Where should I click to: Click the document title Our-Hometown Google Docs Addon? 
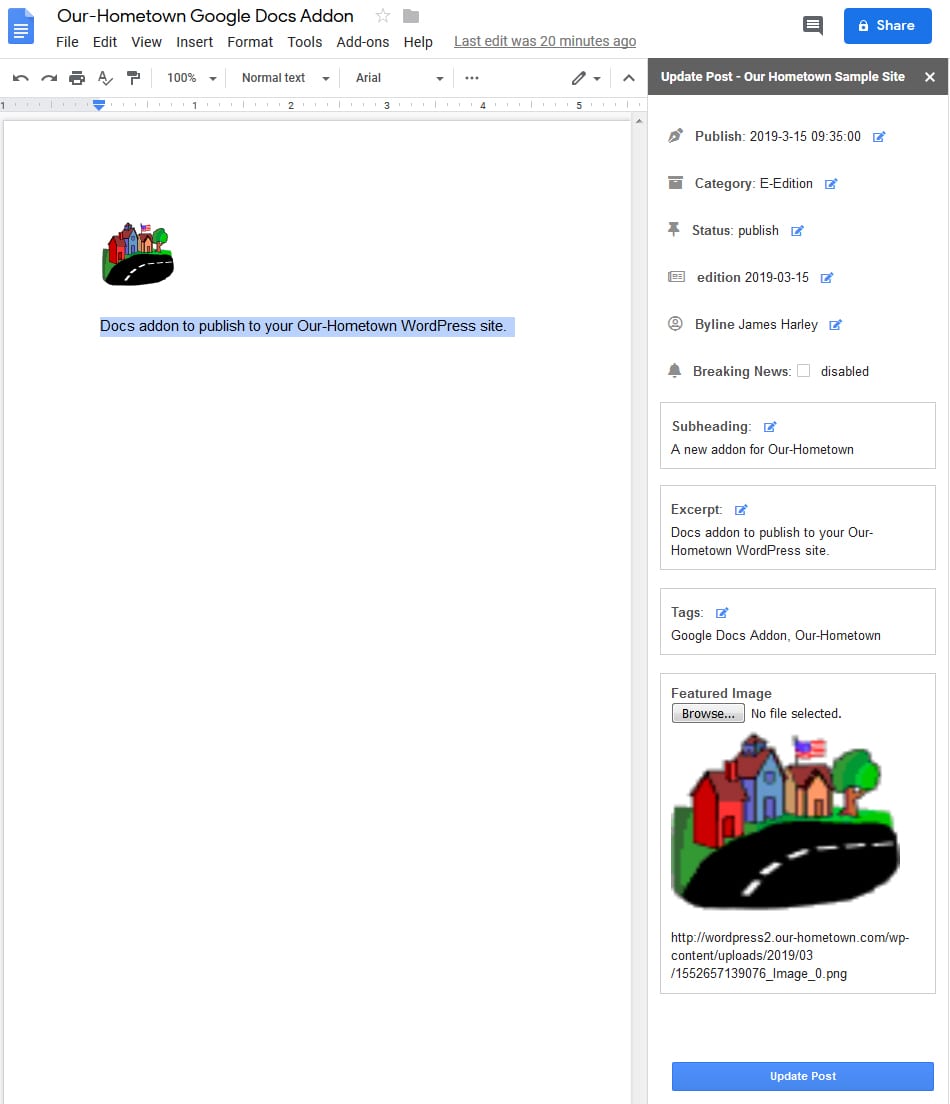point(205,15)
